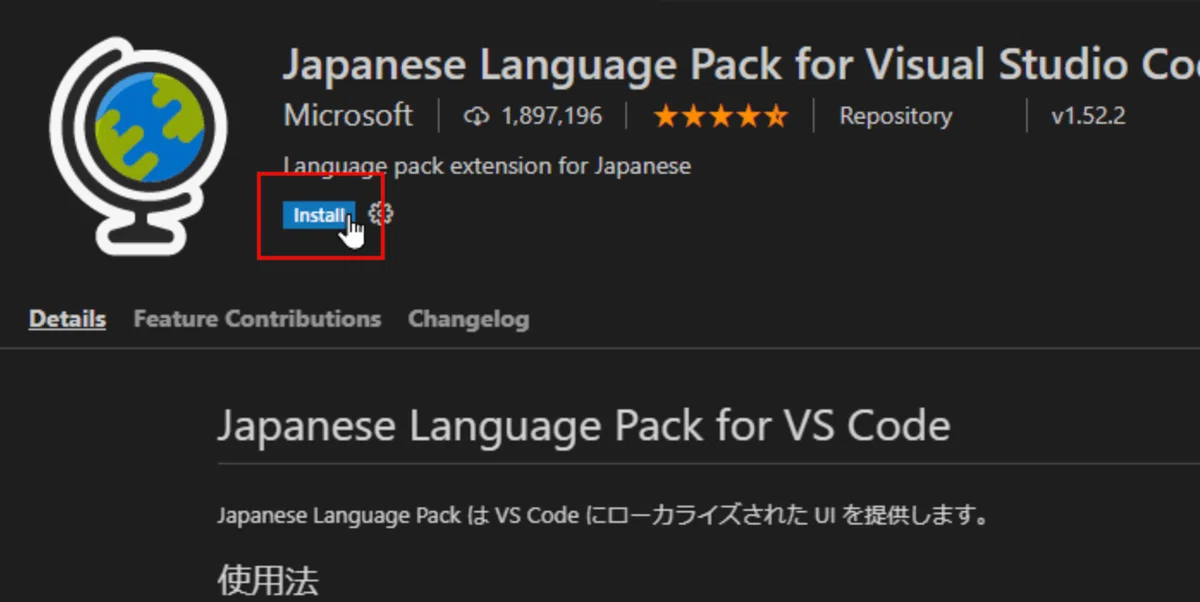
Task: Click the middle rating star
Action: [721, 117]
